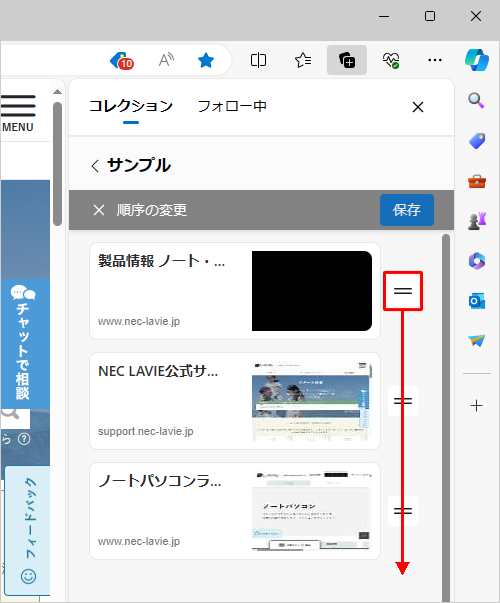This screenshot has height=603, width=500.
Task: Activate the Read aloud icon
Action: coord(166,60)
